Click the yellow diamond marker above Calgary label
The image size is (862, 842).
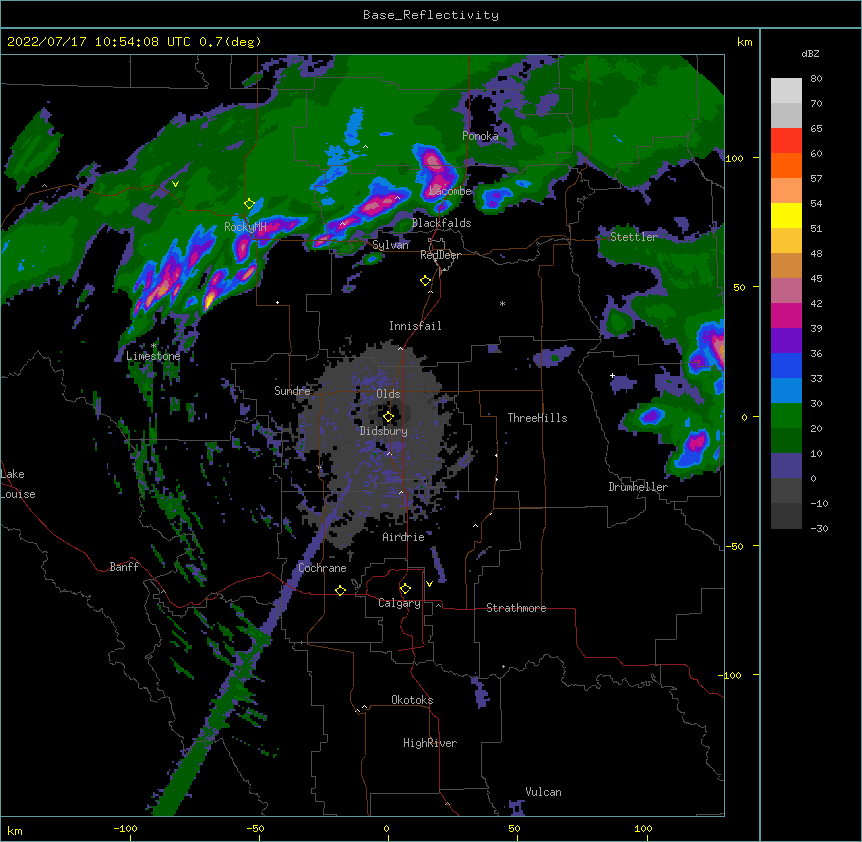click(405, 589)
